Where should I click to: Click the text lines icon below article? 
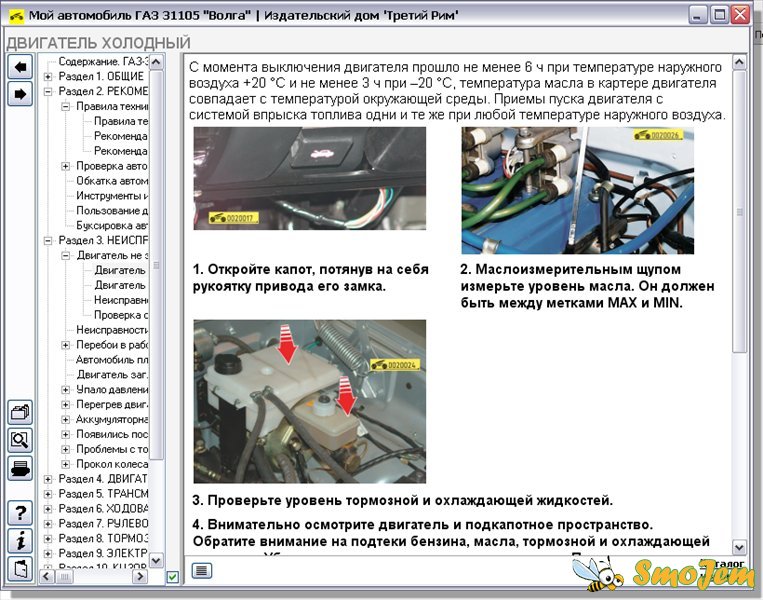[x=201, y=570]
